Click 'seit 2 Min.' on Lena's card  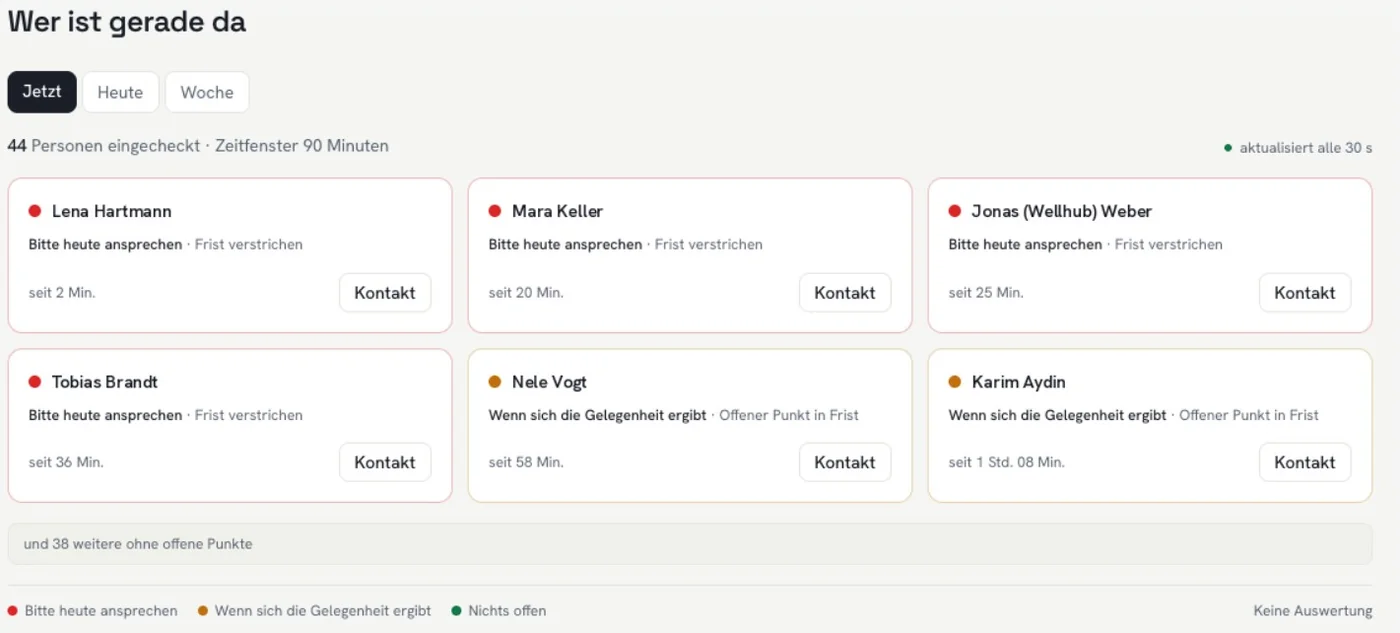coord(62,293)
